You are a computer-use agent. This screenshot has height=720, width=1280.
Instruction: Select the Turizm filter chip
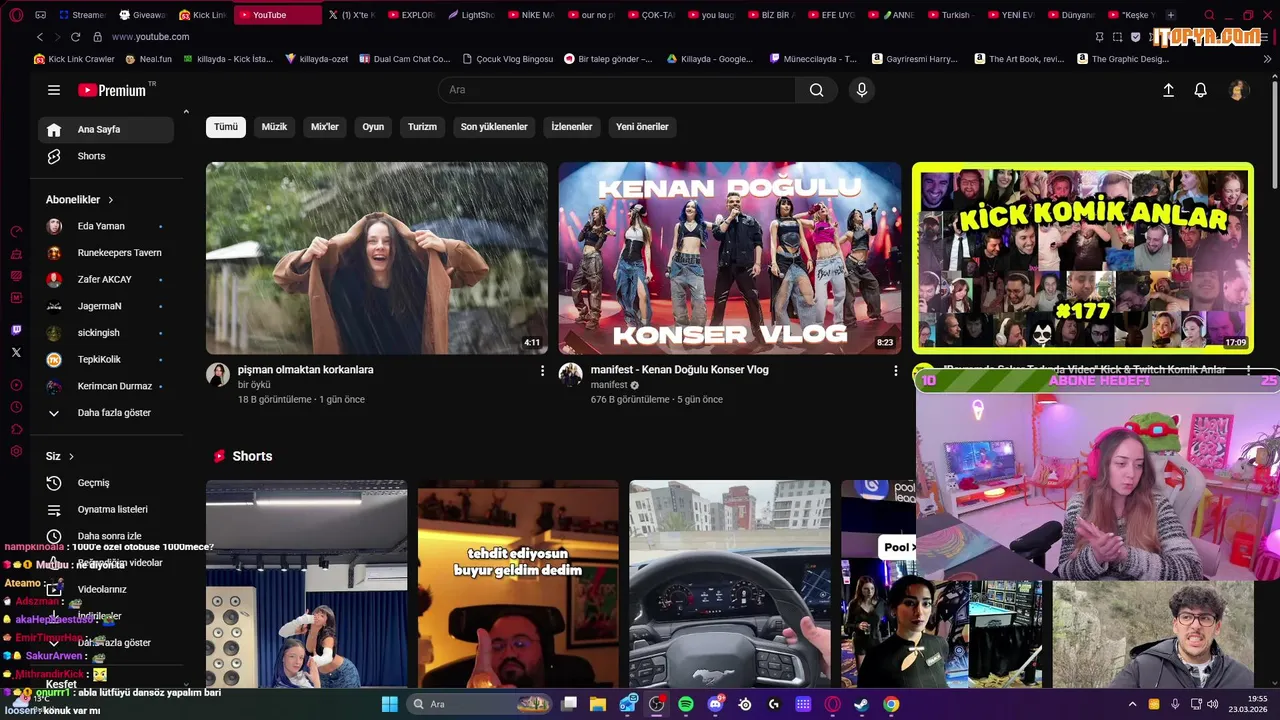pos(422,127)
